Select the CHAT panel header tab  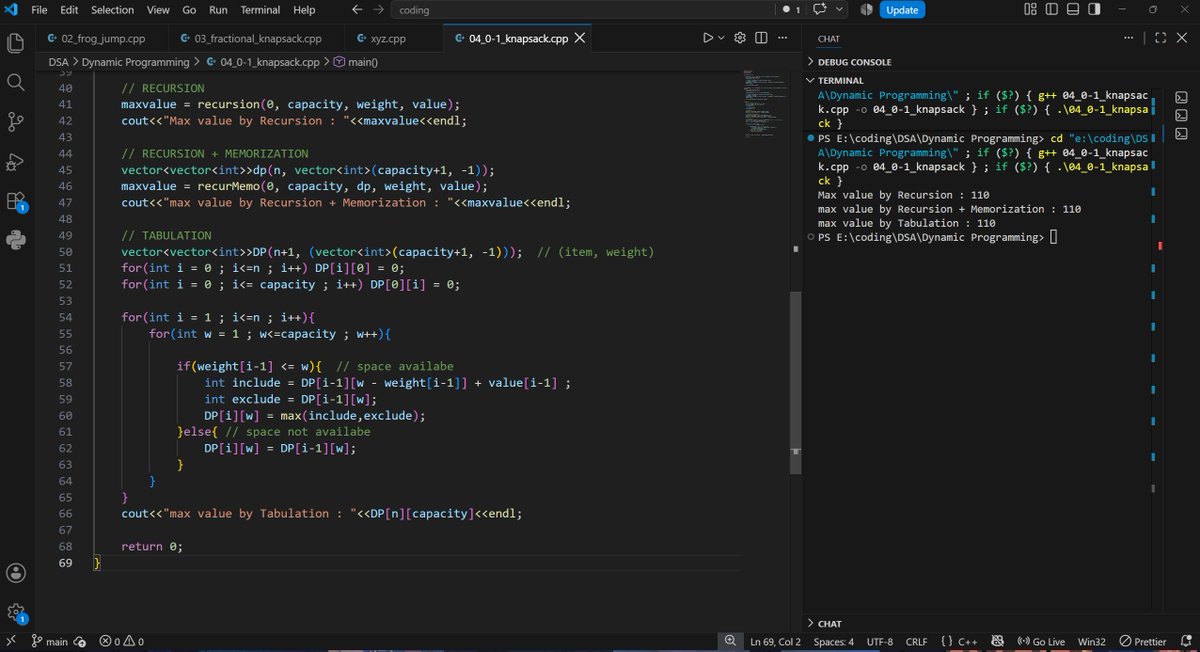click(829, 38)
